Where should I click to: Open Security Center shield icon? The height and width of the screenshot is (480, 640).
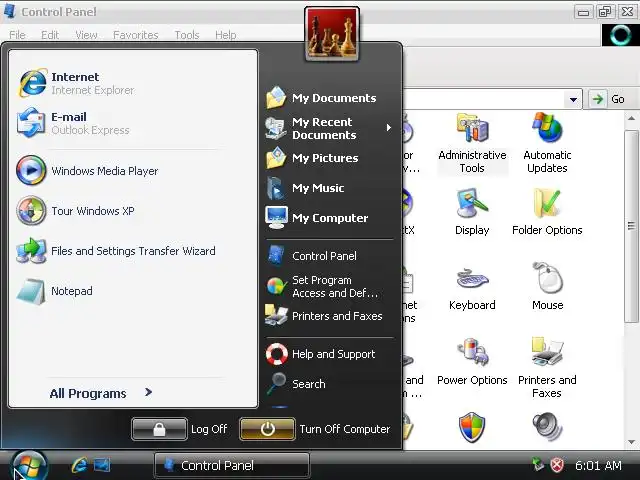(x=472, y=427)
